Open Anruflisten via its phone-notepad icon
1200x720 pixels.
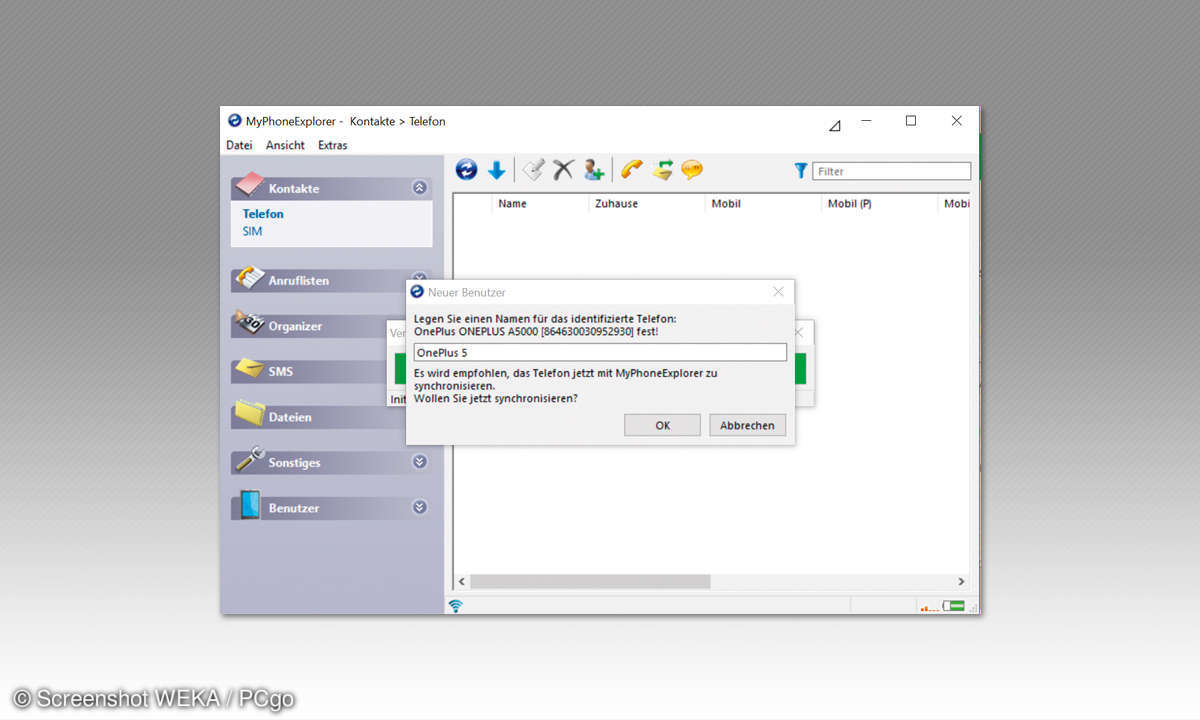click(250, 278)
